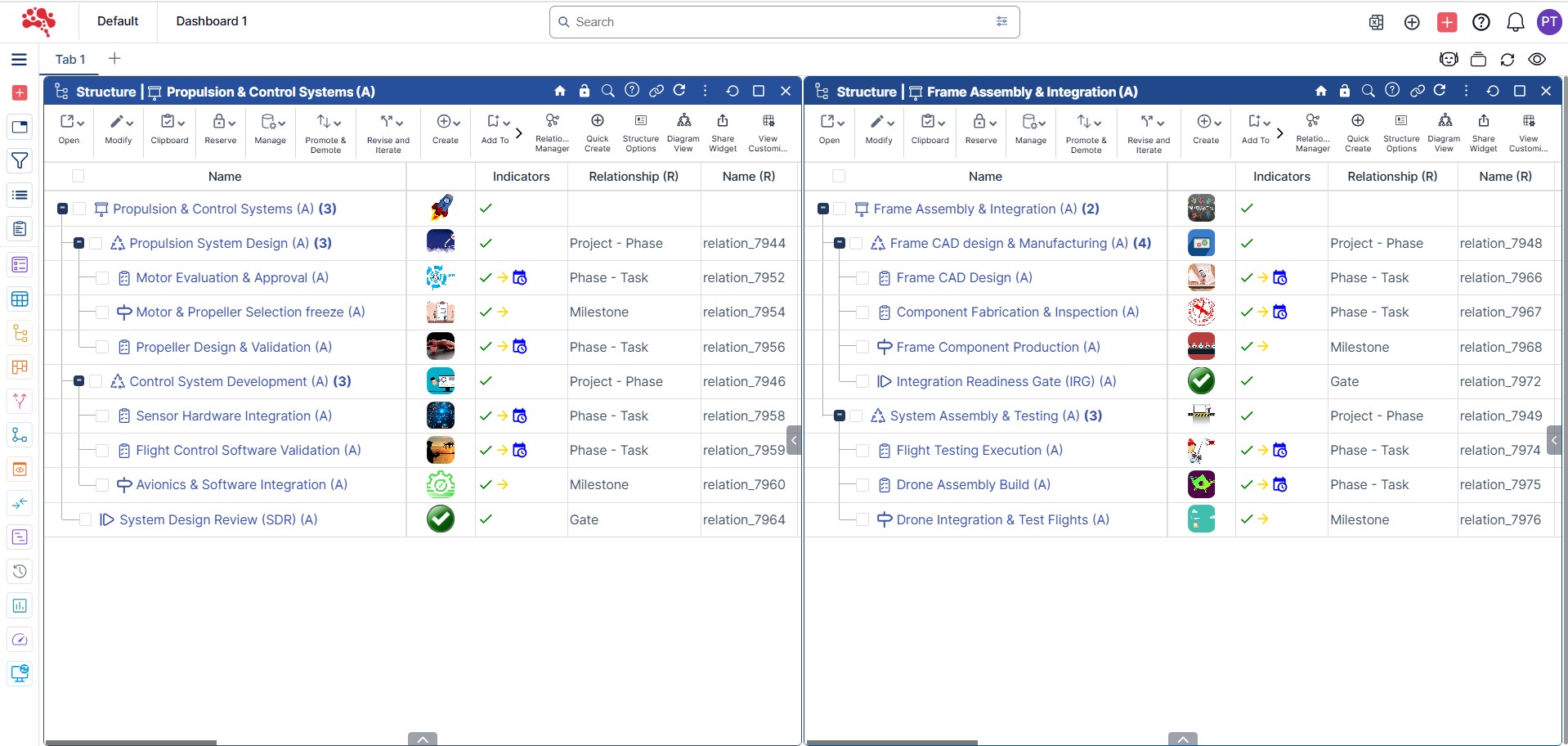
Task: Open Structure Options in Propulsion panel
Action: click(640, 131)
